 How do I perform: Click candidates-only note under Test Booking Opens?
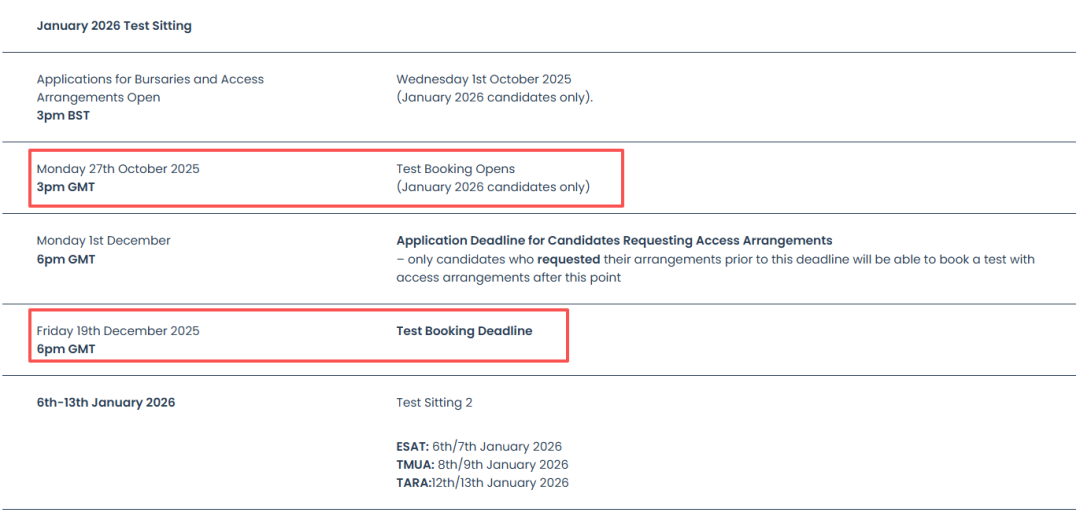pyautogui.click(x=492, y=187)
